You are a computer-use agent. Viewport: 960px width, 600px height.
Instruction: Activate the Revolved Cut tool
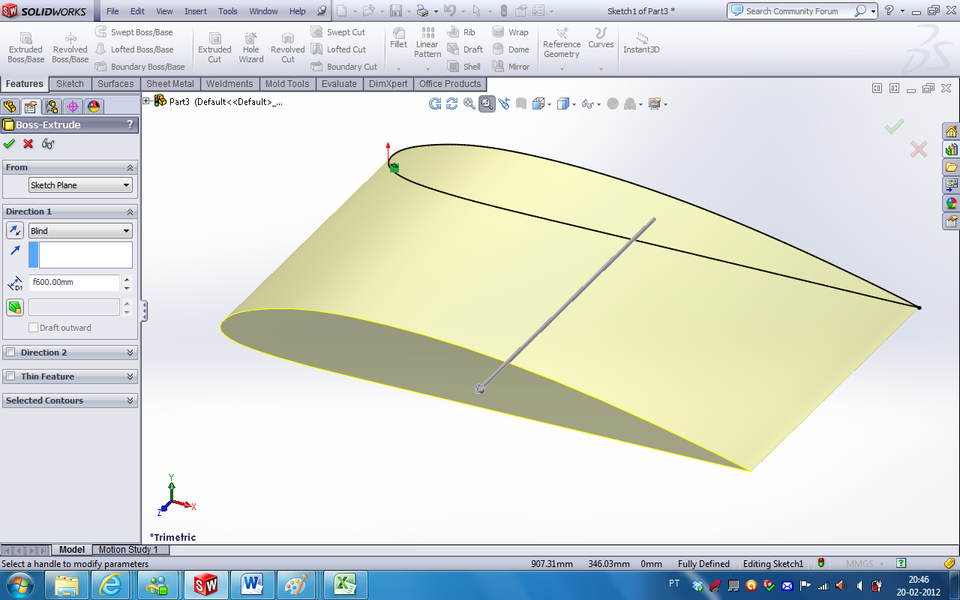287,45
